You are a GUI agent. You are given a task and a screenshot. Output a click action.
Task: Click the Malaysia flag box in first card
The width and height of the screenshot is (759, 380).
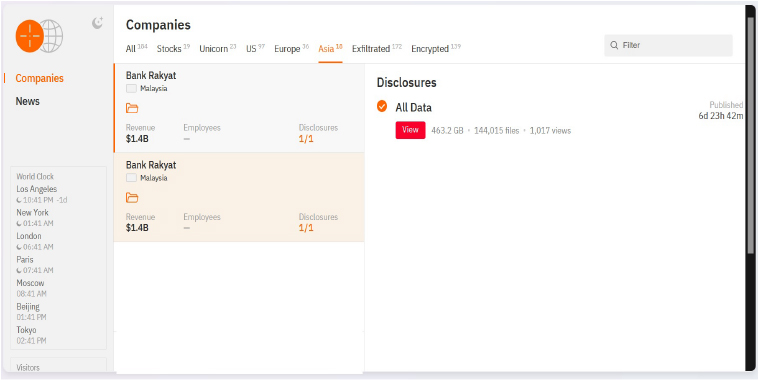pyautogui.click(x=131, y=89)
